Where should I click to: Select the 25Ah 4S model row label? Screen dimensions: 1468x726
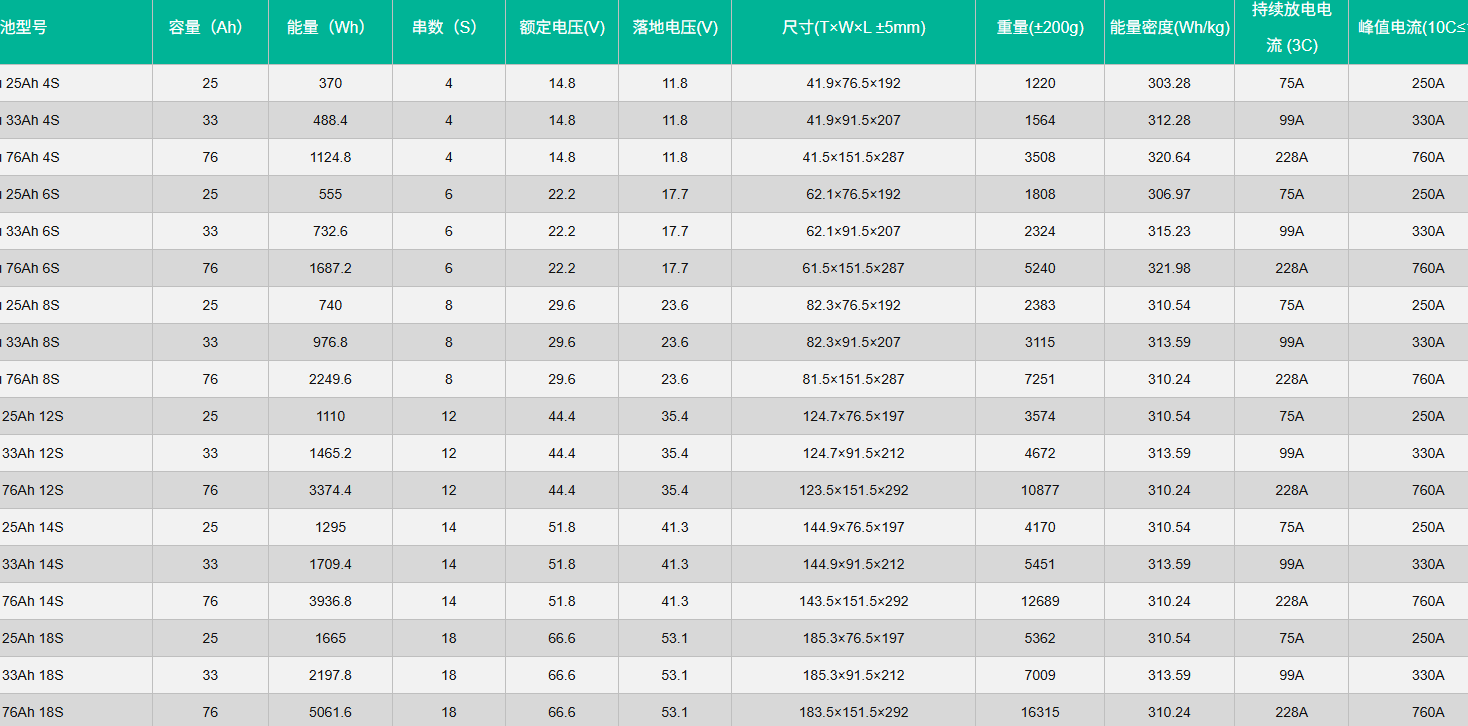click(32, 83)
